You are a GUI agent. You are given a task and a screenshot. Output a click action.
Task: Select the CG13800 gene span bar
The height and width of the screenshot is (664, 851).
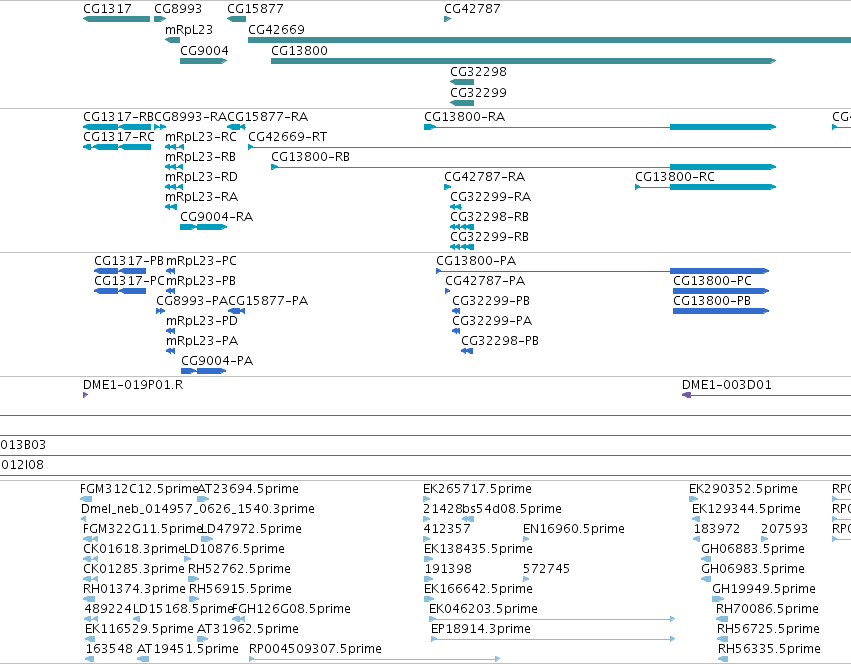tap(524, 61)
